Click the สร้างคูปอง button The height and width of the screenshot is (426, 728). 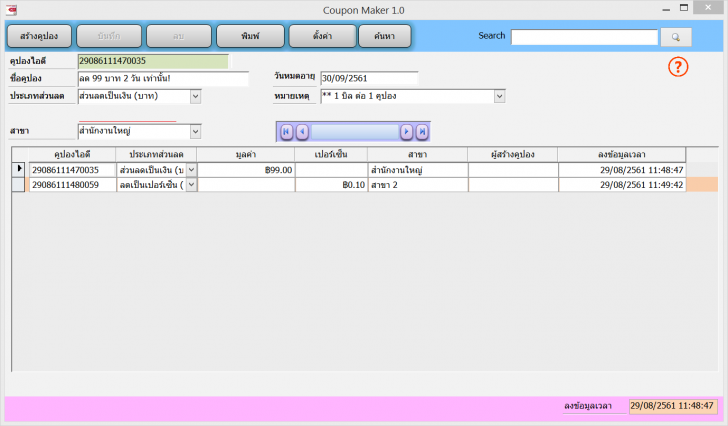39,36
